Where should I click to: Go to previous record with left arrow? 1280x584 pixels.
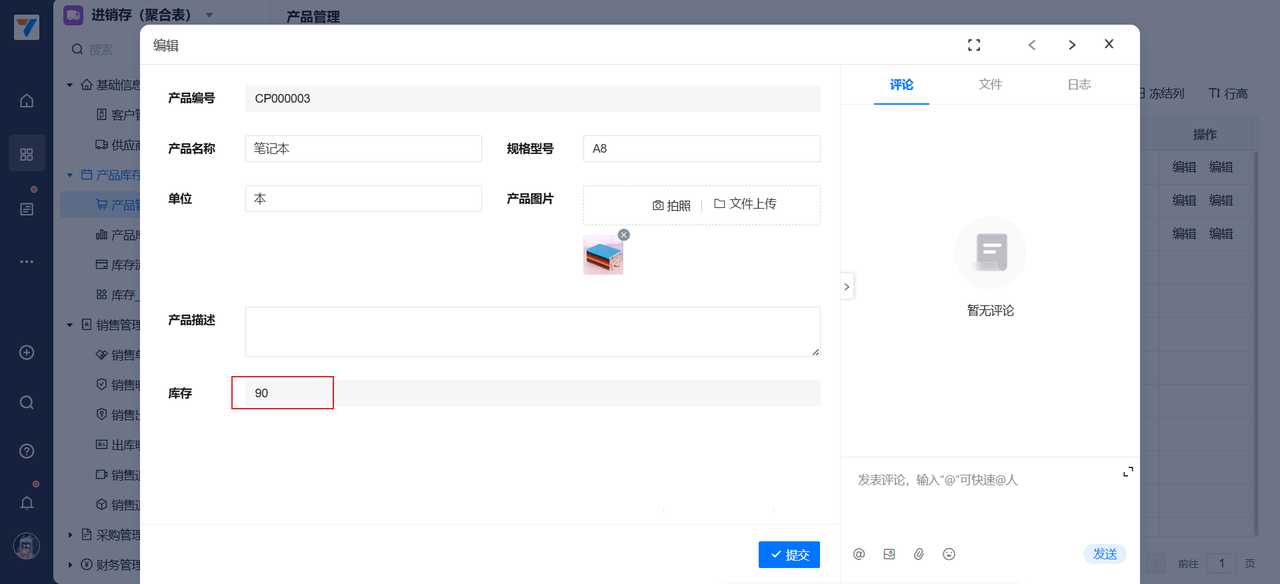[1032, 45]
